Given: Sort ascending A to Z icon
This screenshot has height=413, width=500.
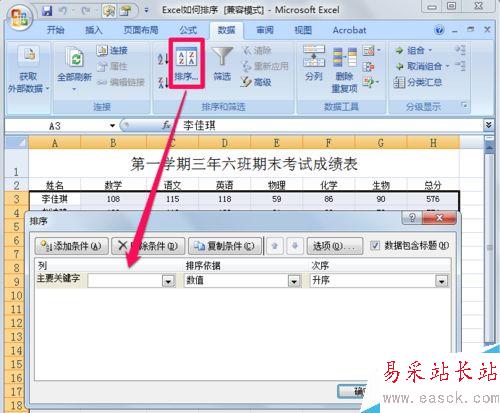Looking at the screenshot, I should click(x=163, y=59).
